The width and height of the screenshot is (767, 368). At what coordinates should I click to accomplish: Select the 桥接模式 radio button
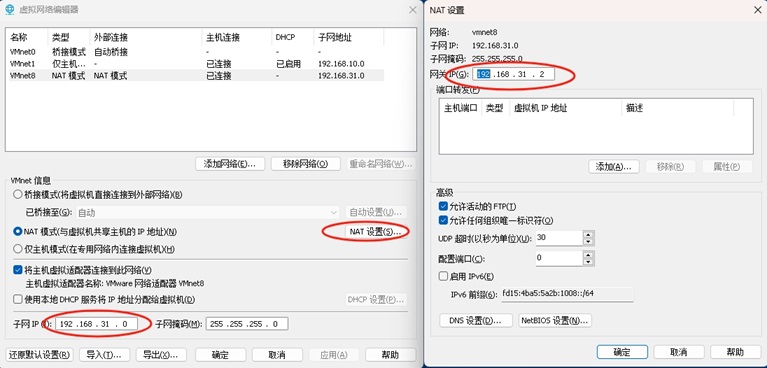point(18,194)
